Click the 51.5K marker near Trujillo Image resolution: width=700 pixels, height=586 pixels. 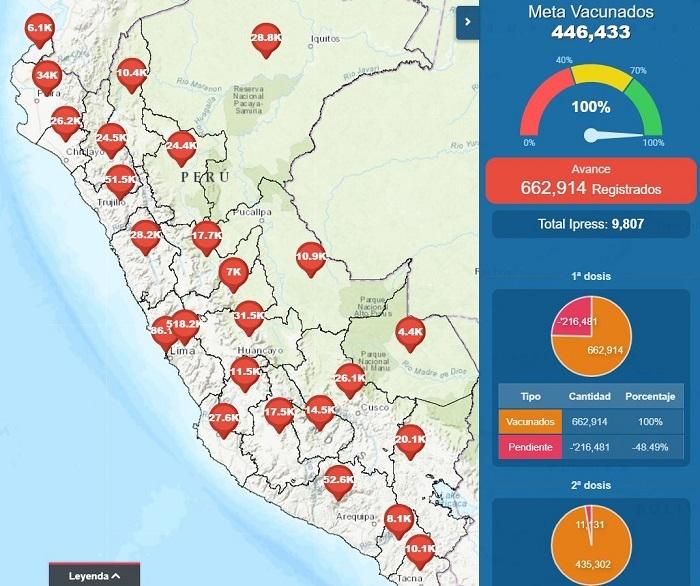coord(120,180)
